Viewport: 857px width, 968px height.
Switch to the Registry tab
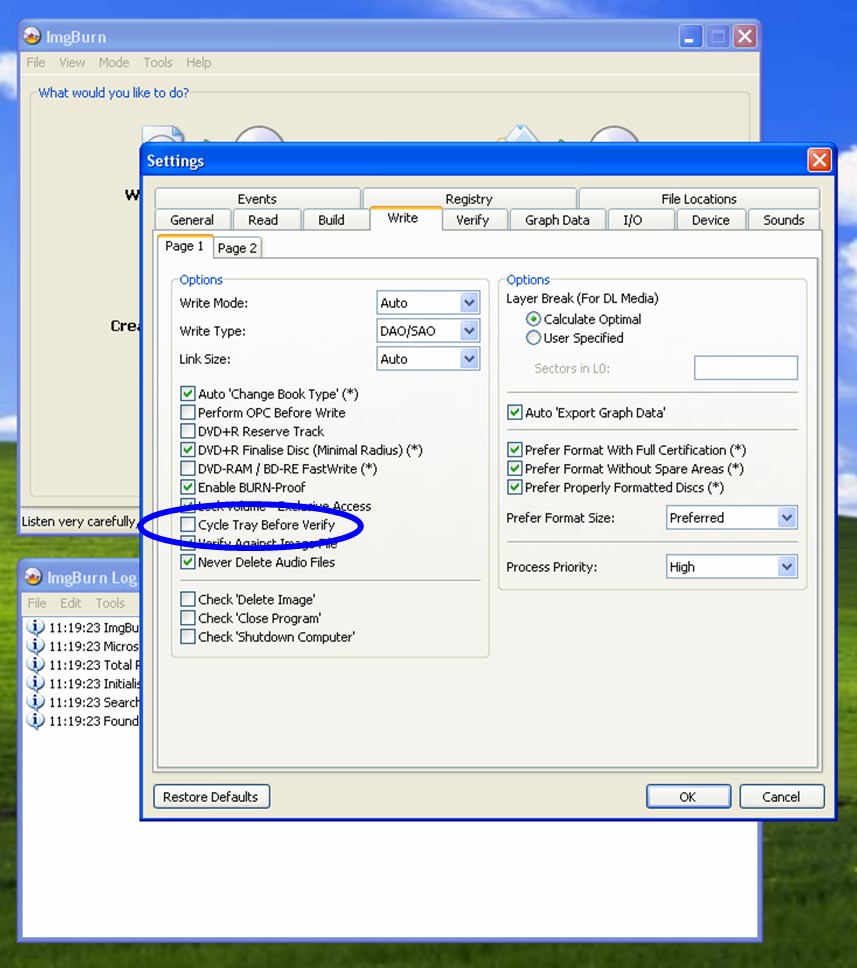click(x=469, y=199)
